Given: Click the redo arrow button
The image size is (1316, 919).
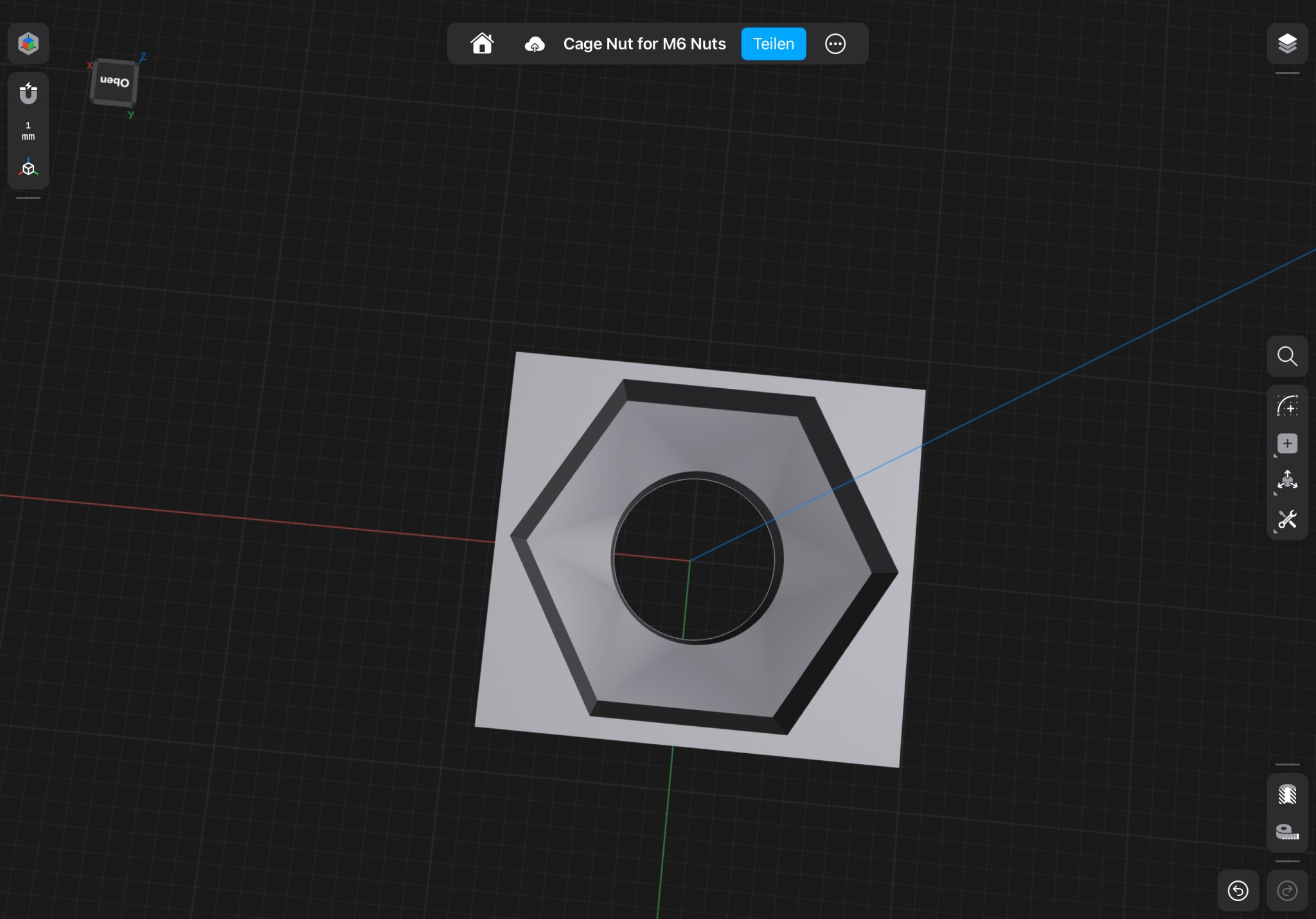Looking at the screenshot, I should [1287, 891].
